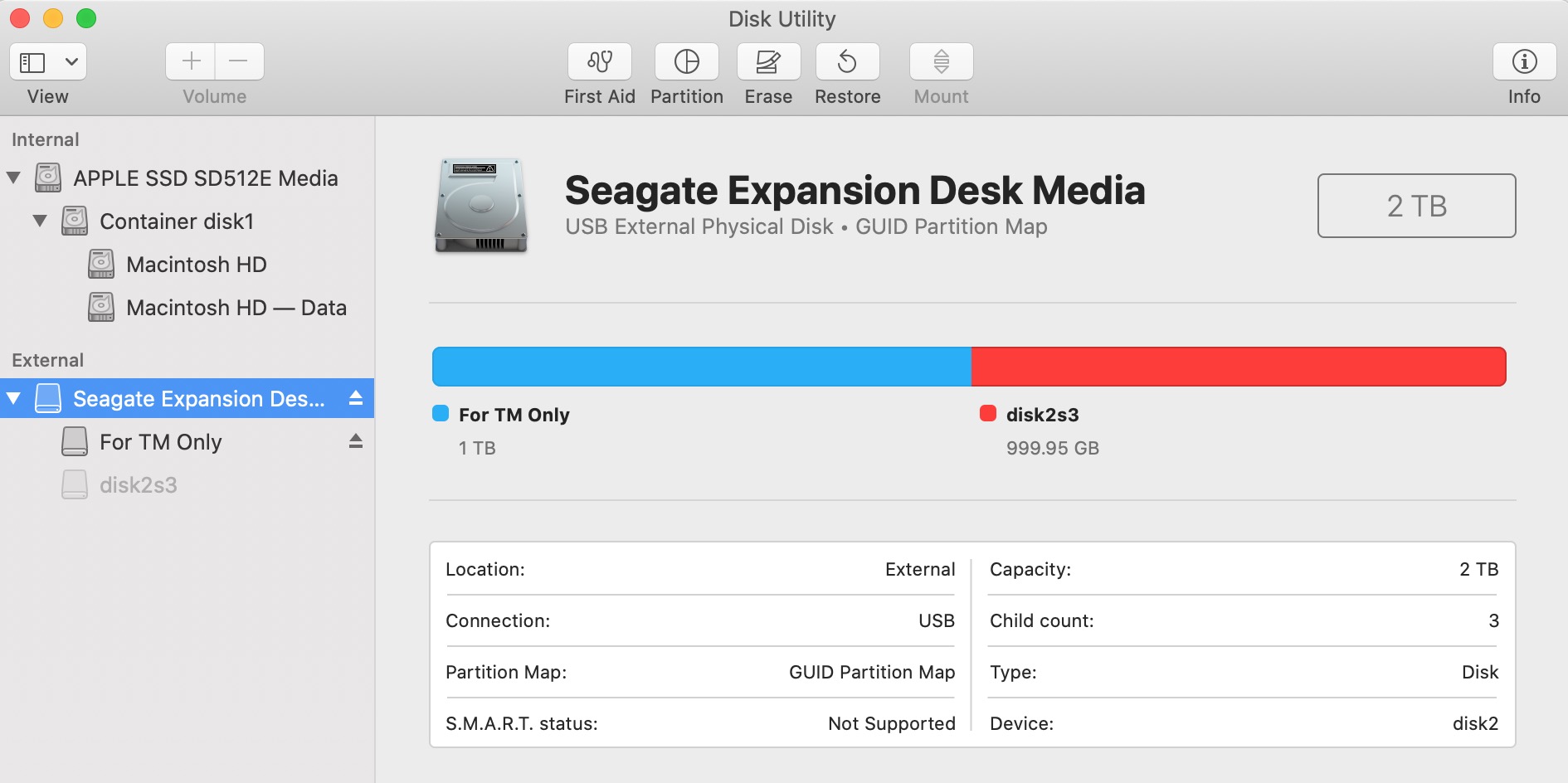
Task: Add a volume with plus button
Action: (191, 61)
